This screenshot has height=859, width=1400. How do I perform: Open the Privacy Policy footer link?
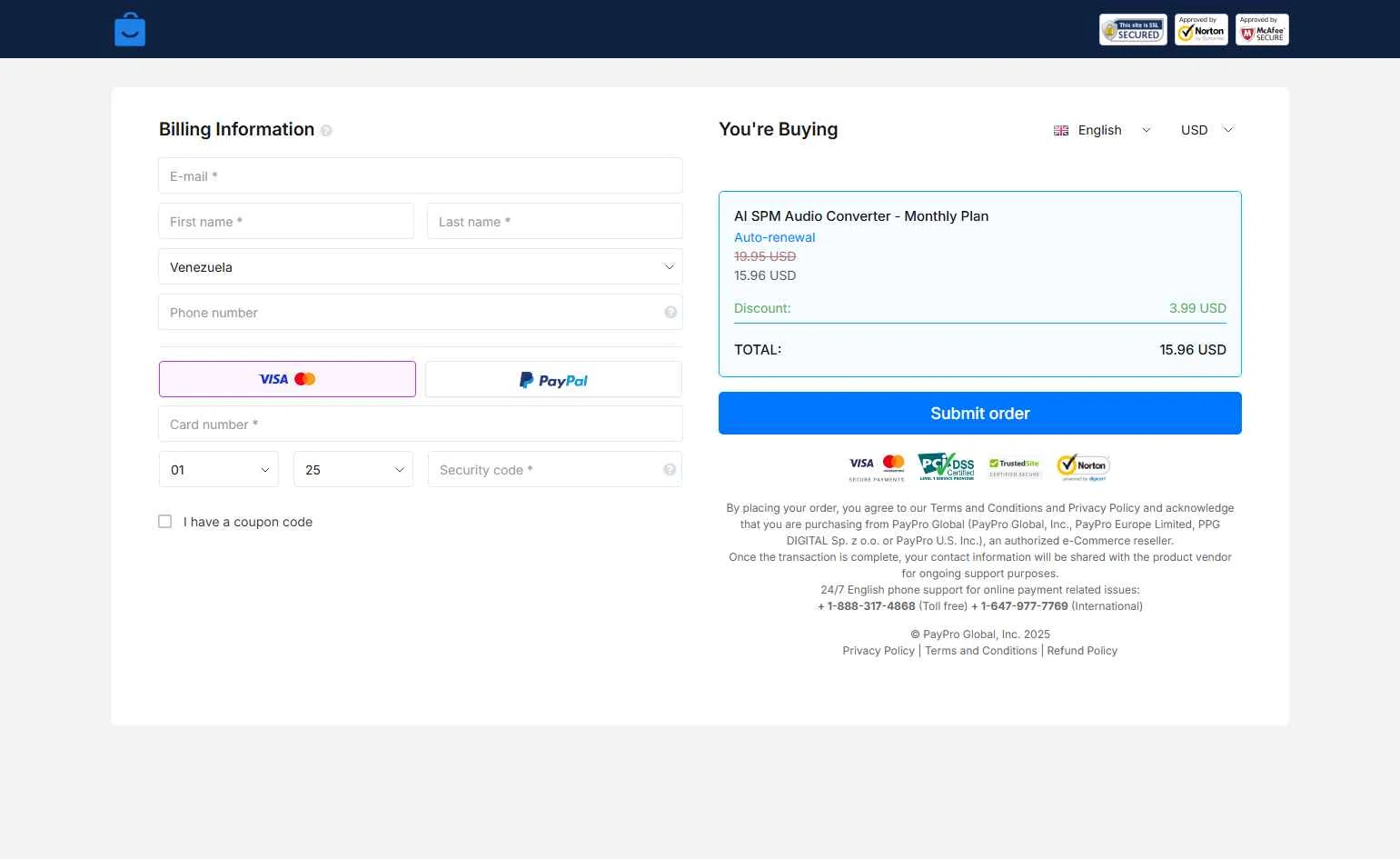(x=879, y=651)
